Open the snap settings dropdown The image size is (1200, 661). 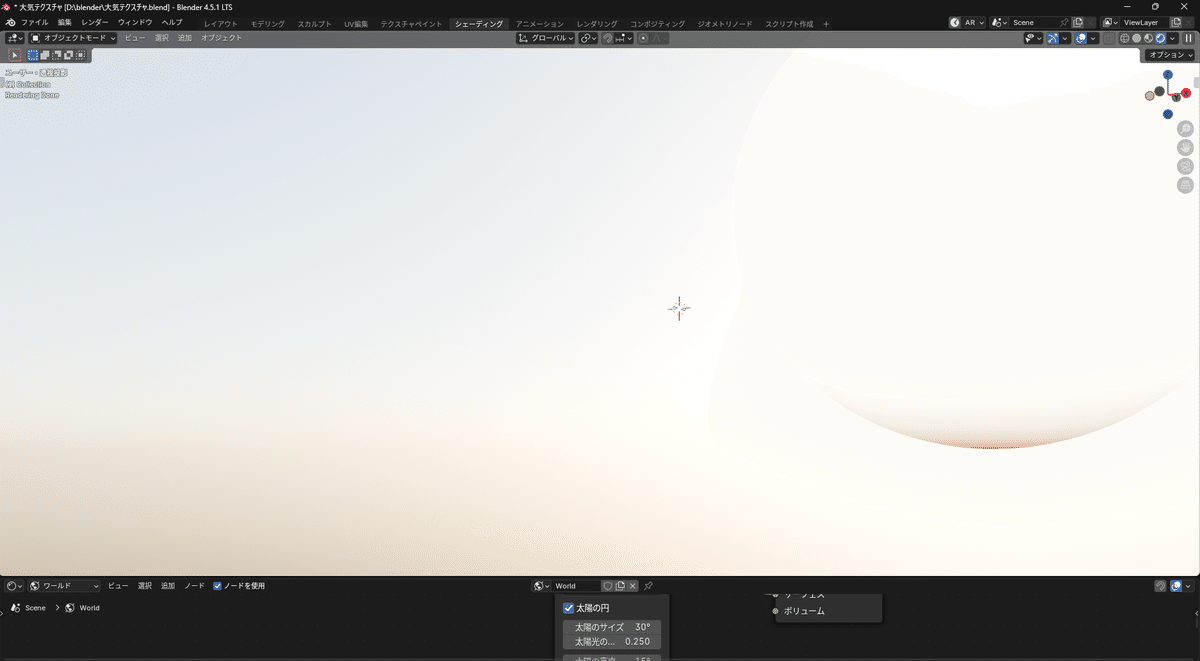pos(623,38)
